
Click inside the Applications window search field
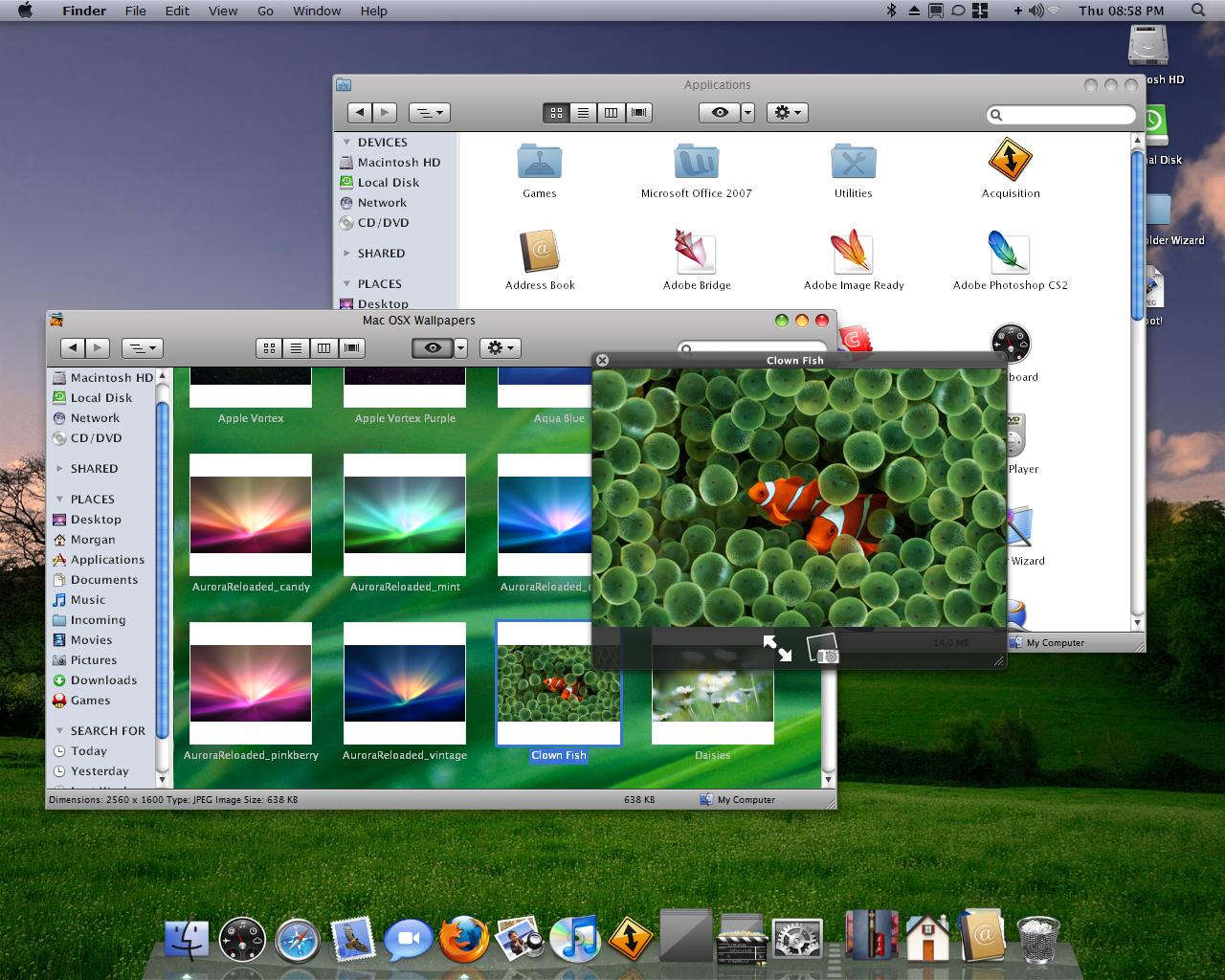pyautogui.click(x=1061, y=115)
